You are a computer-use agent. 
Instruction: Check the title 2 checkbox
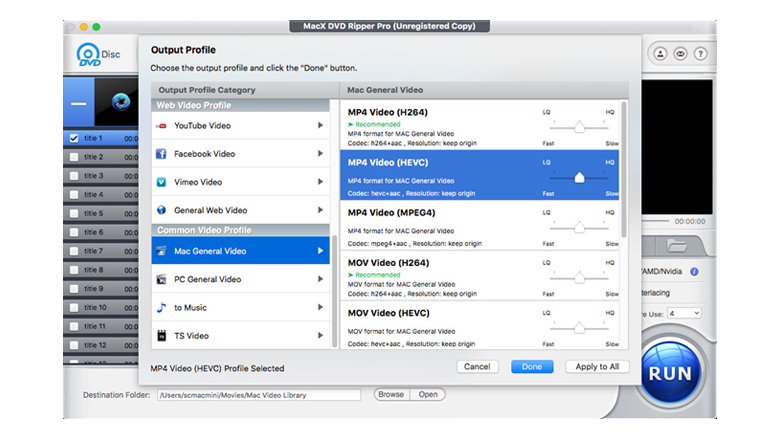pyautogui.click(x=74, y=157)
